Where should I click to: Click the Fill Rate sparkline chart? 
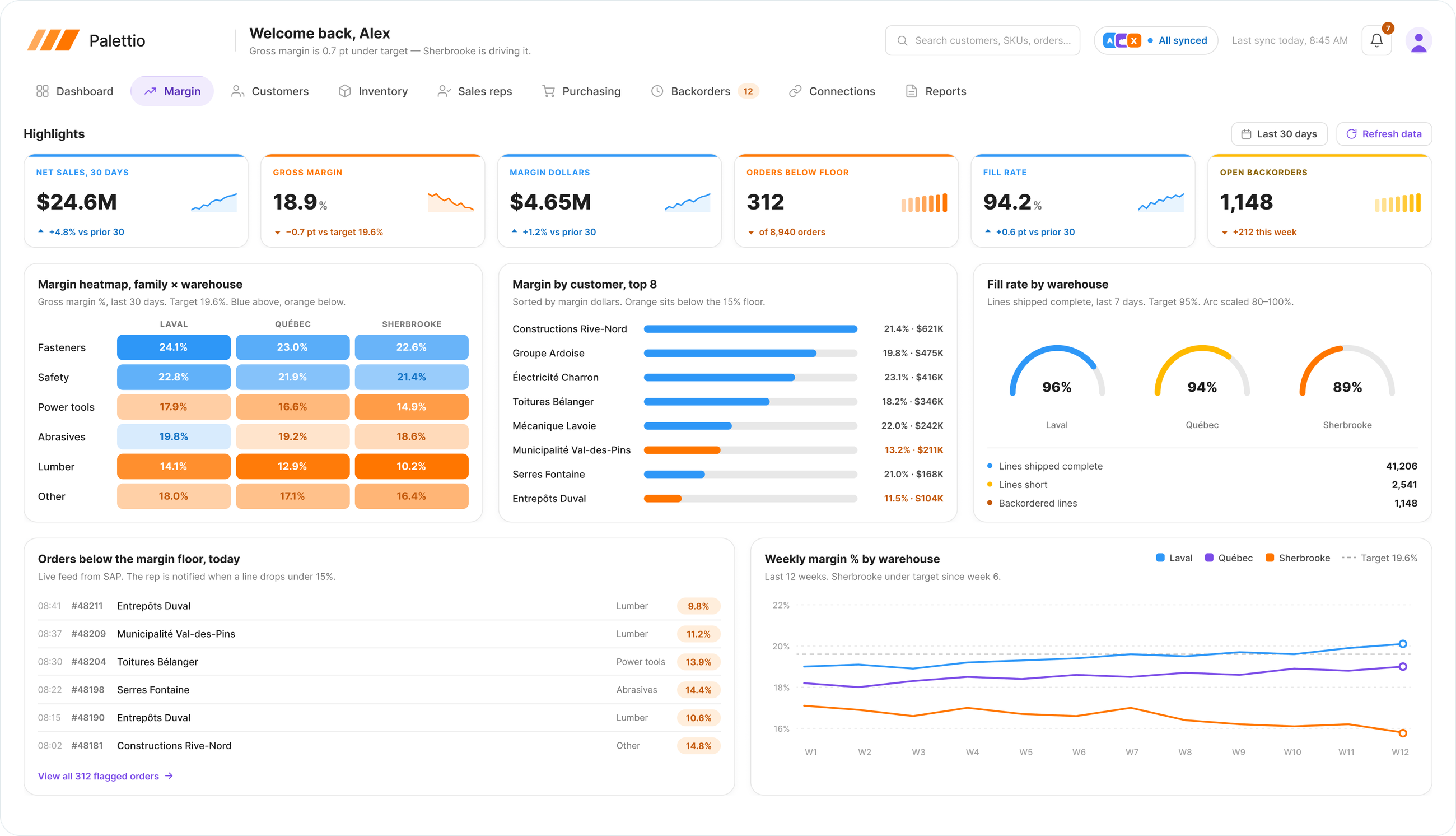coord(1160,202)
